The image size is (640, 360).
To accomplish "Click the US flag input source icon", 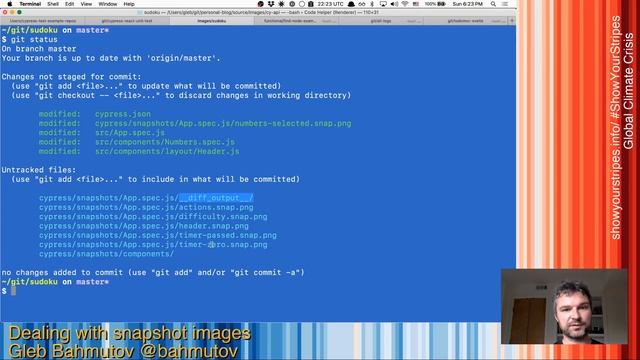I will (x=416, y=4).
